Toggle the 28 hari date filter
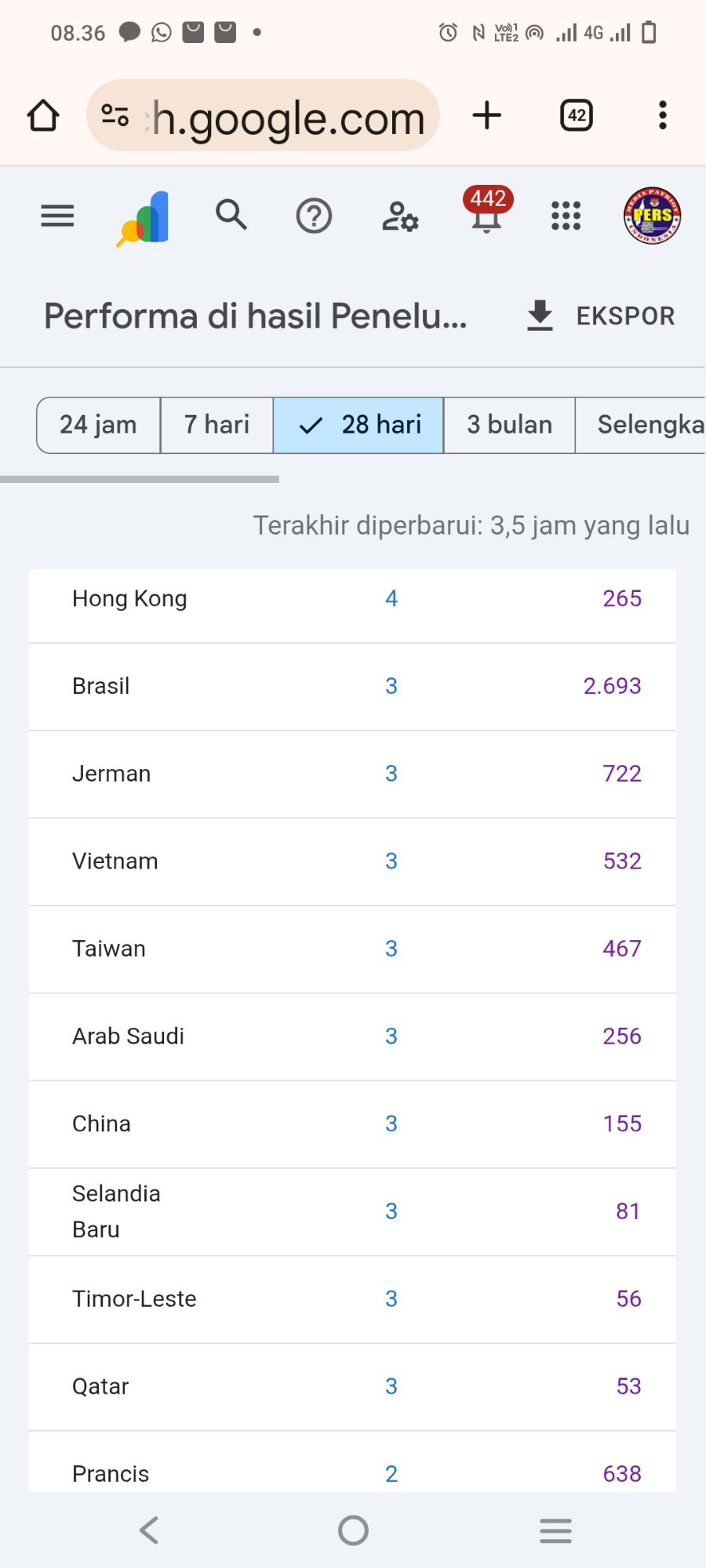 359,425
